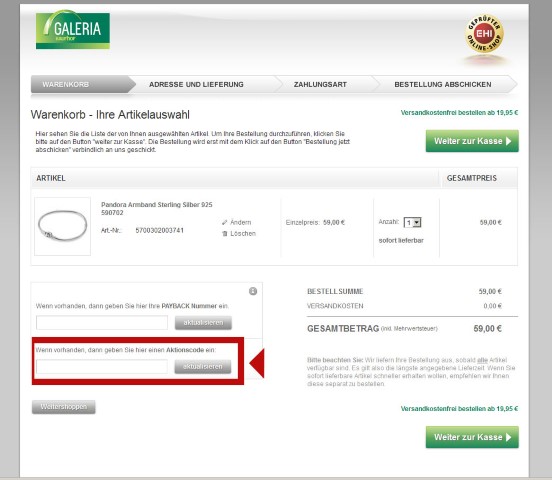
Task: Go to the Adresse und Lieferung step
Action: [x=196, y=85]
